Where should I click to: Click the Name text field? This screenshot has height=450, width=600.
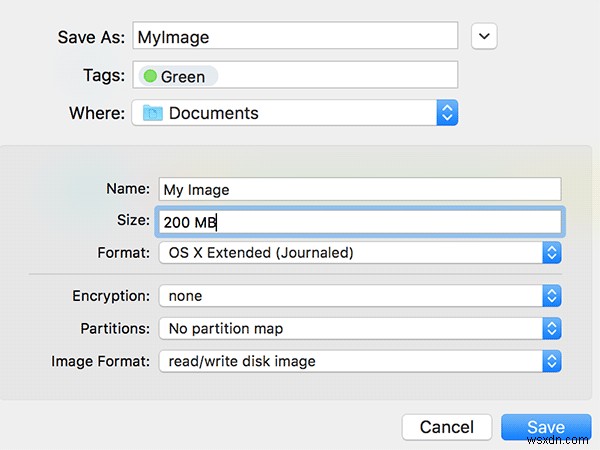(x=360, y=189)
